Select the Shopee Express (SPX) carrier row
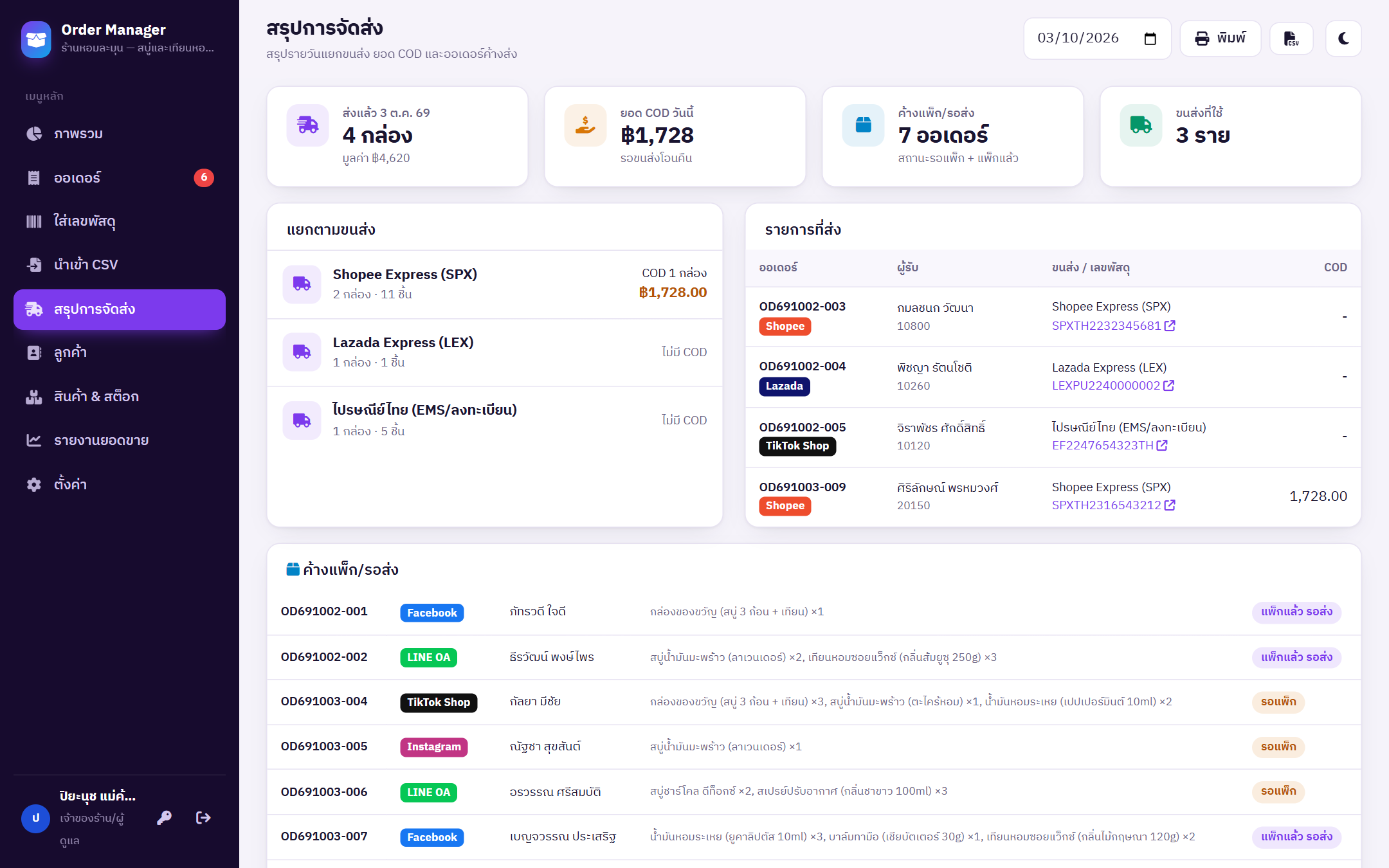Image resolution: width=1389 pixels, height=868 pixels. pyautogui.click(x=495, y=284)
